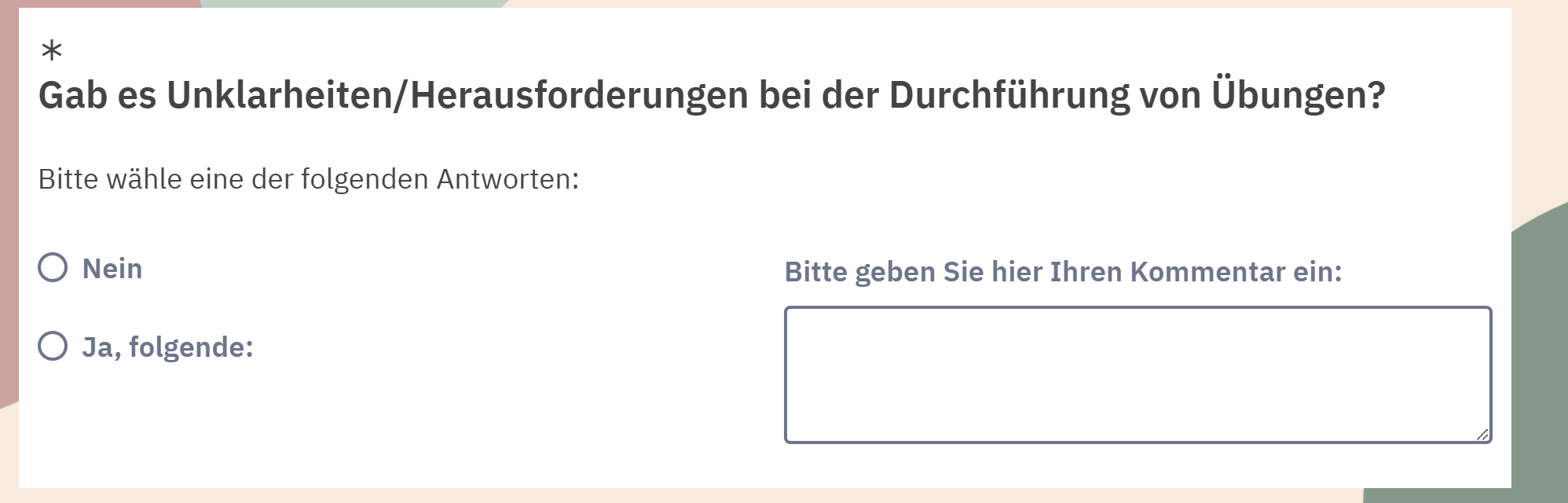Click the beige background strip below the card

point(707,495)
